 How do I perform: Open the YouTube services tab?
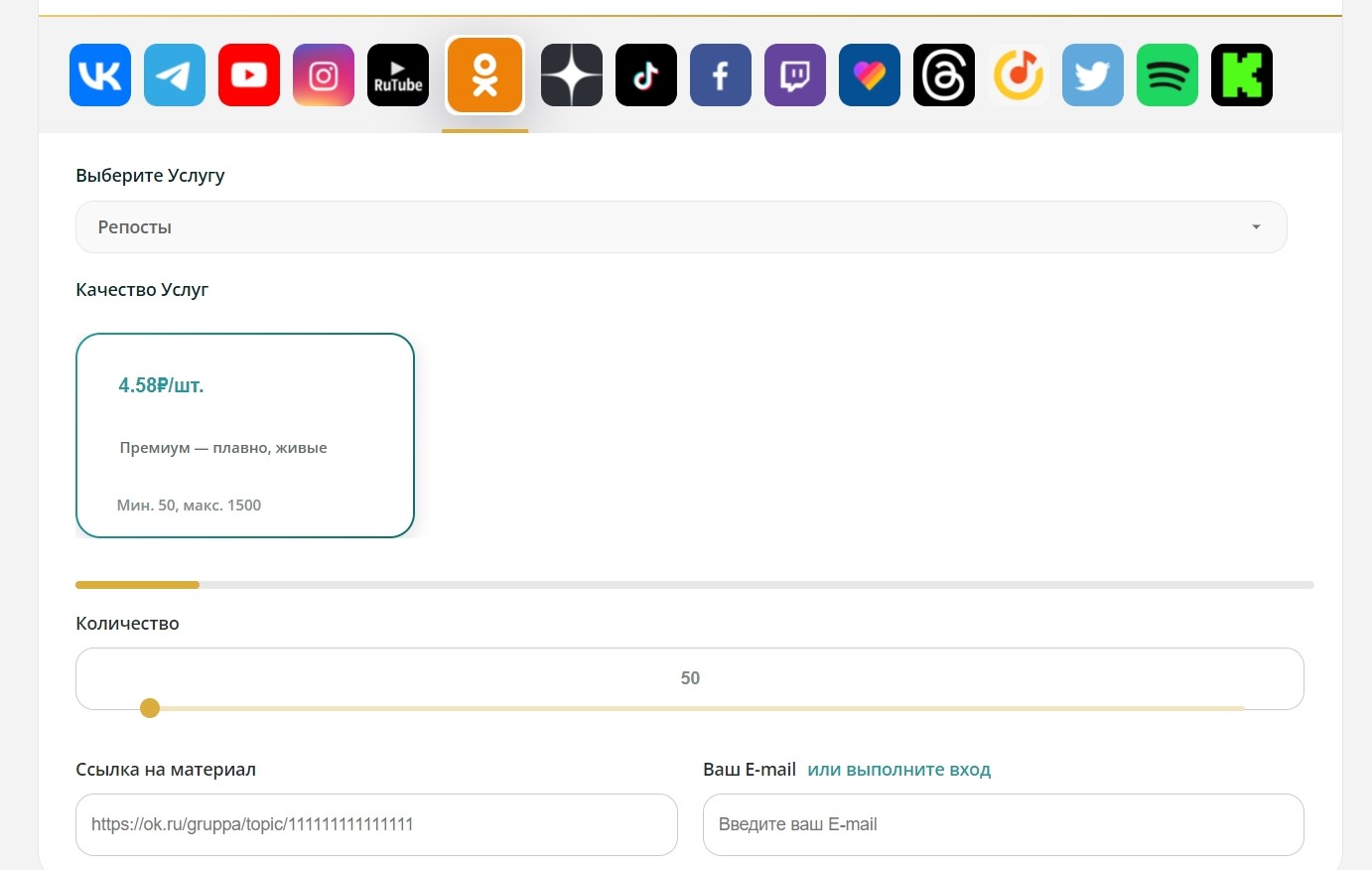tap(249, 74)
